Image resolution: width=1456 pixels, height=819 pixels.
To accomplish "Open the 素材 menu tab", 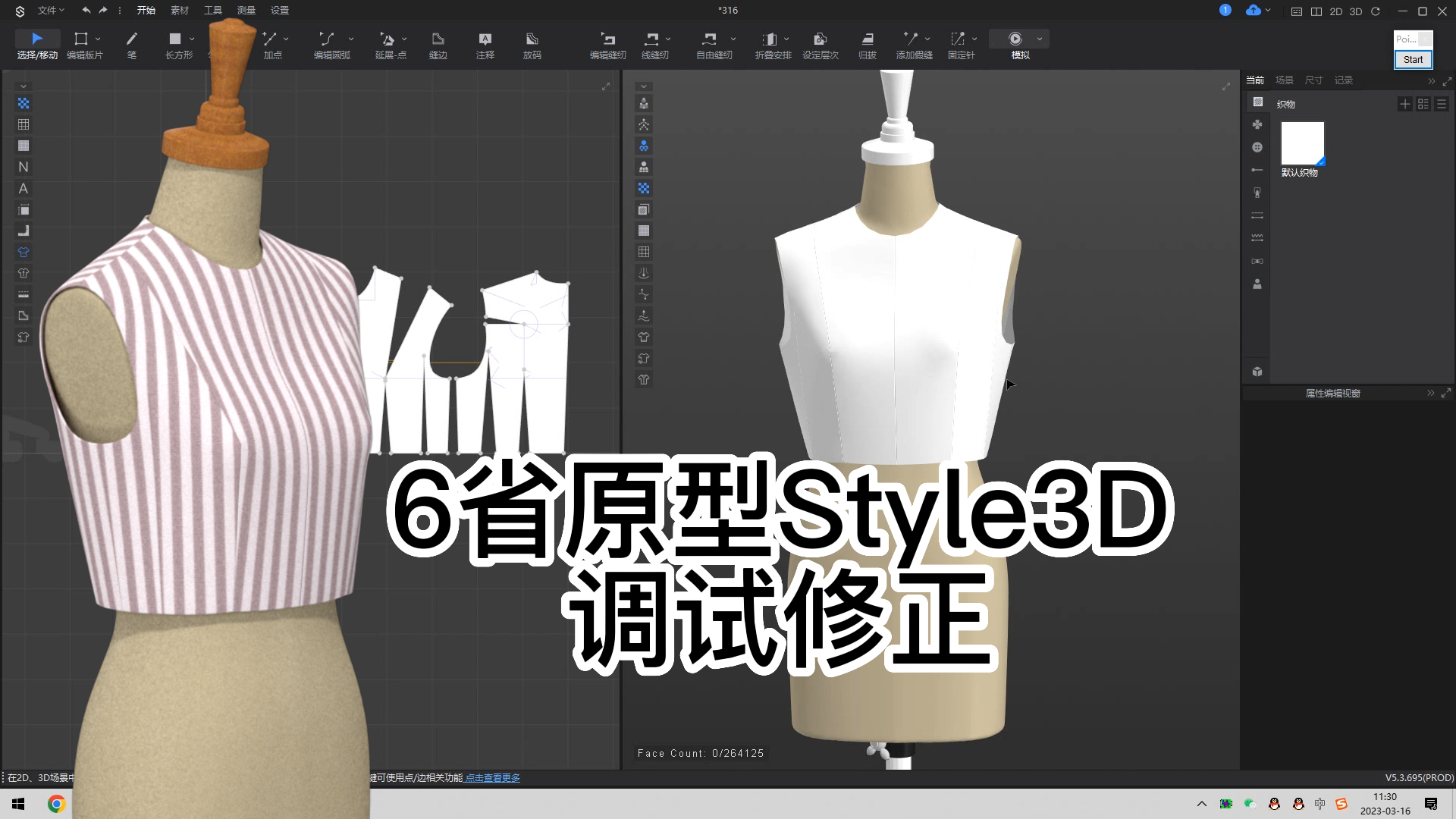I will [180, 11].
